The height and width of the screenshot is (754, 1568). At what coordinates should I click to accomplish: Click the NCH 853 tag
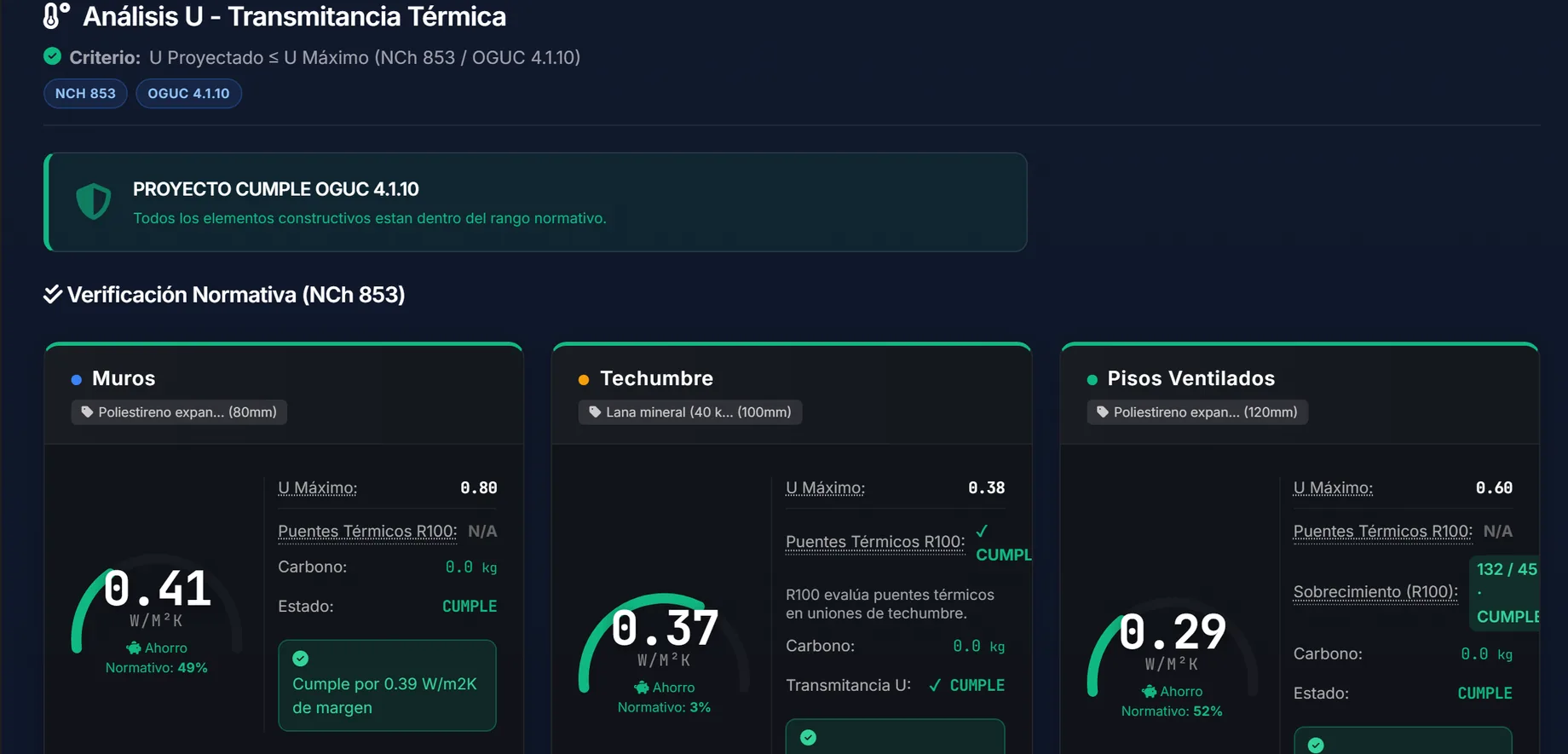point(85,93)
